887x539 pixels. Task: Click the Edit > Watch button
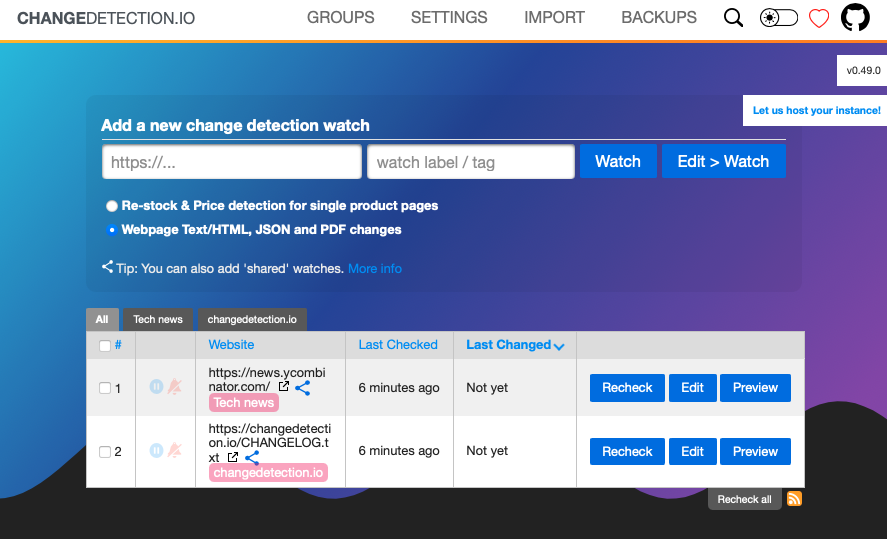[x=723, y=161]
